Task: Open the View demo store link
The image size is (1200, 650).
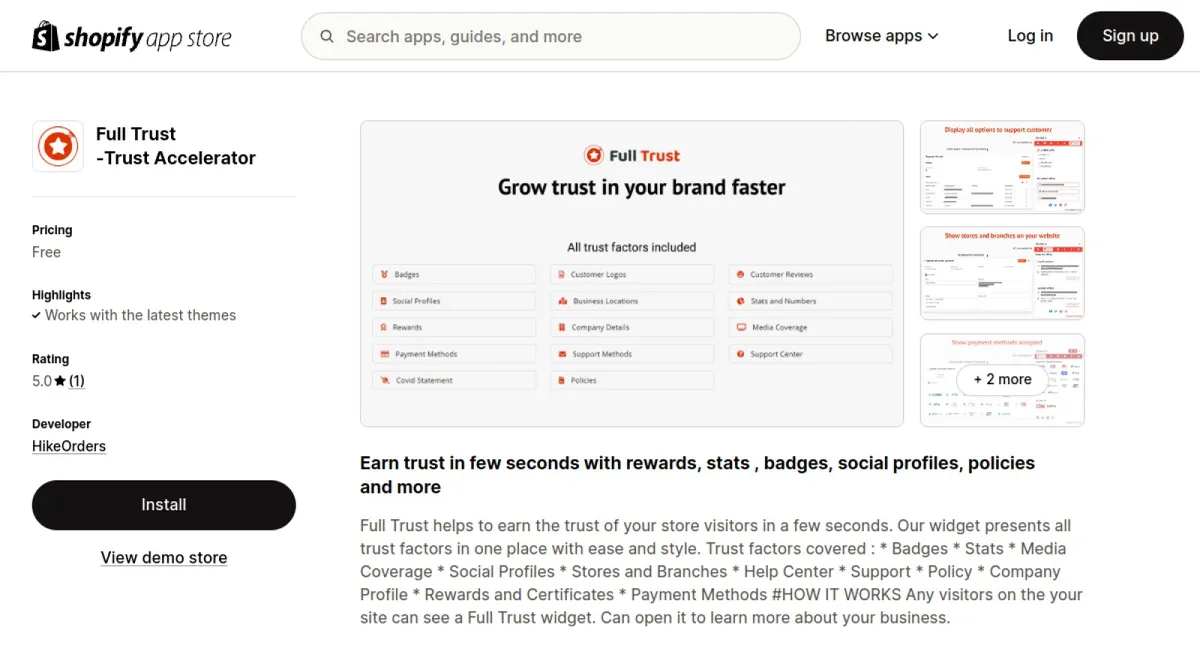Action: pos(164,558)
